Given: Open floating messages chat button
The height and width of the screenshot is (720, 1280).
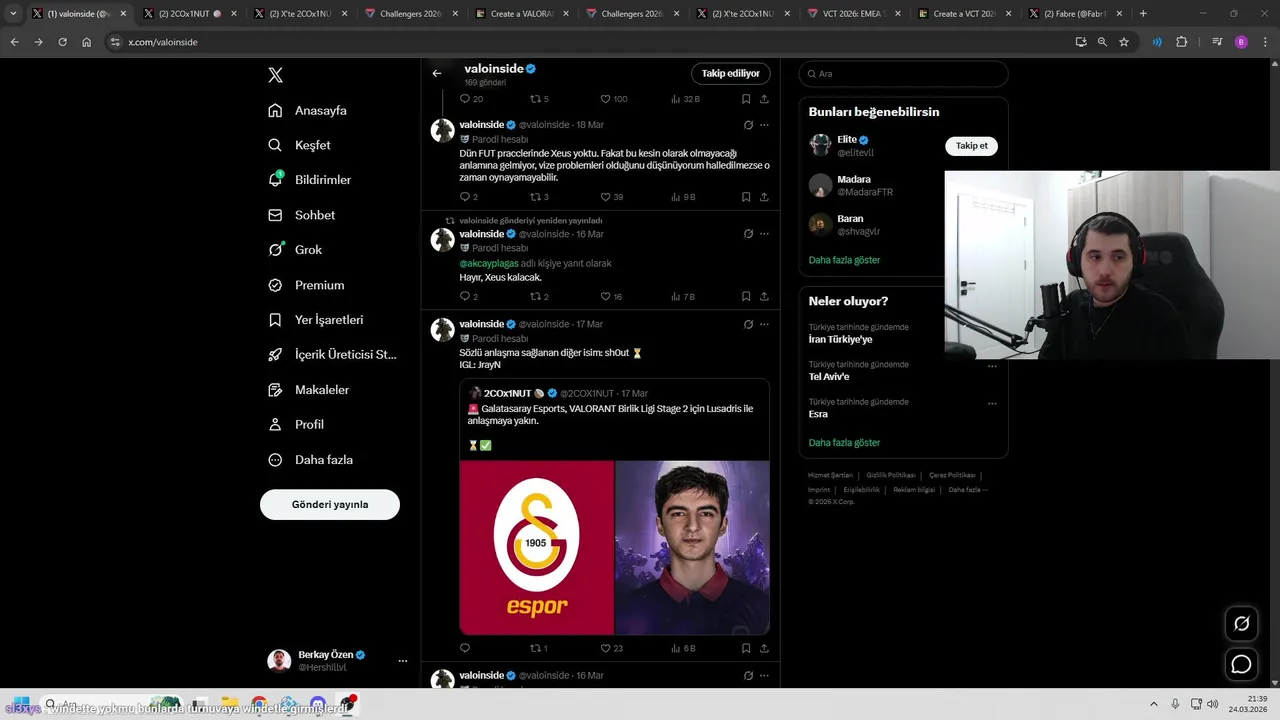Looking at the screenshot, I should 1241,664.
